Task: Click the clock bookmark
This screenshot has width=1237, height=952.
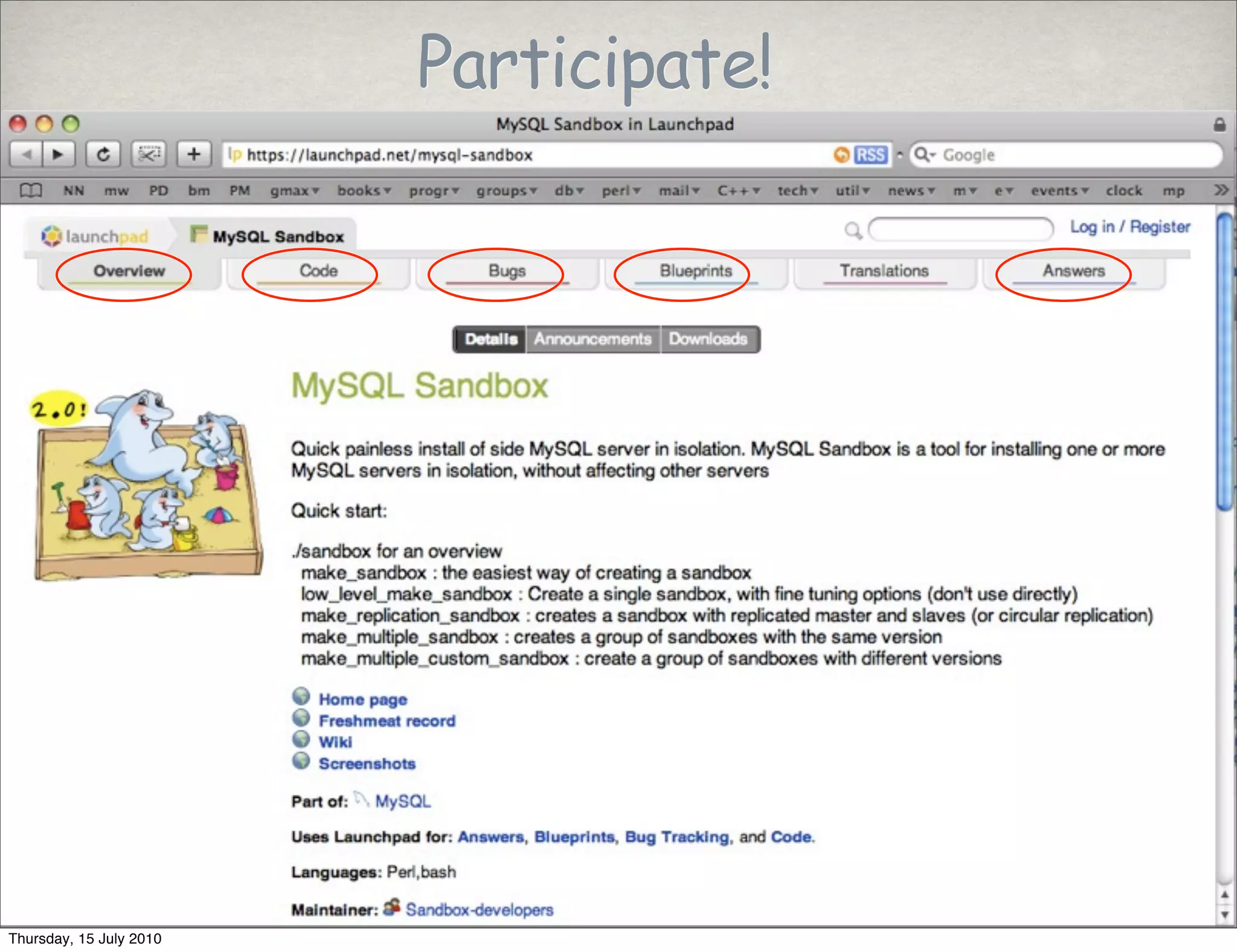Action: click(x=1124, y=191)
